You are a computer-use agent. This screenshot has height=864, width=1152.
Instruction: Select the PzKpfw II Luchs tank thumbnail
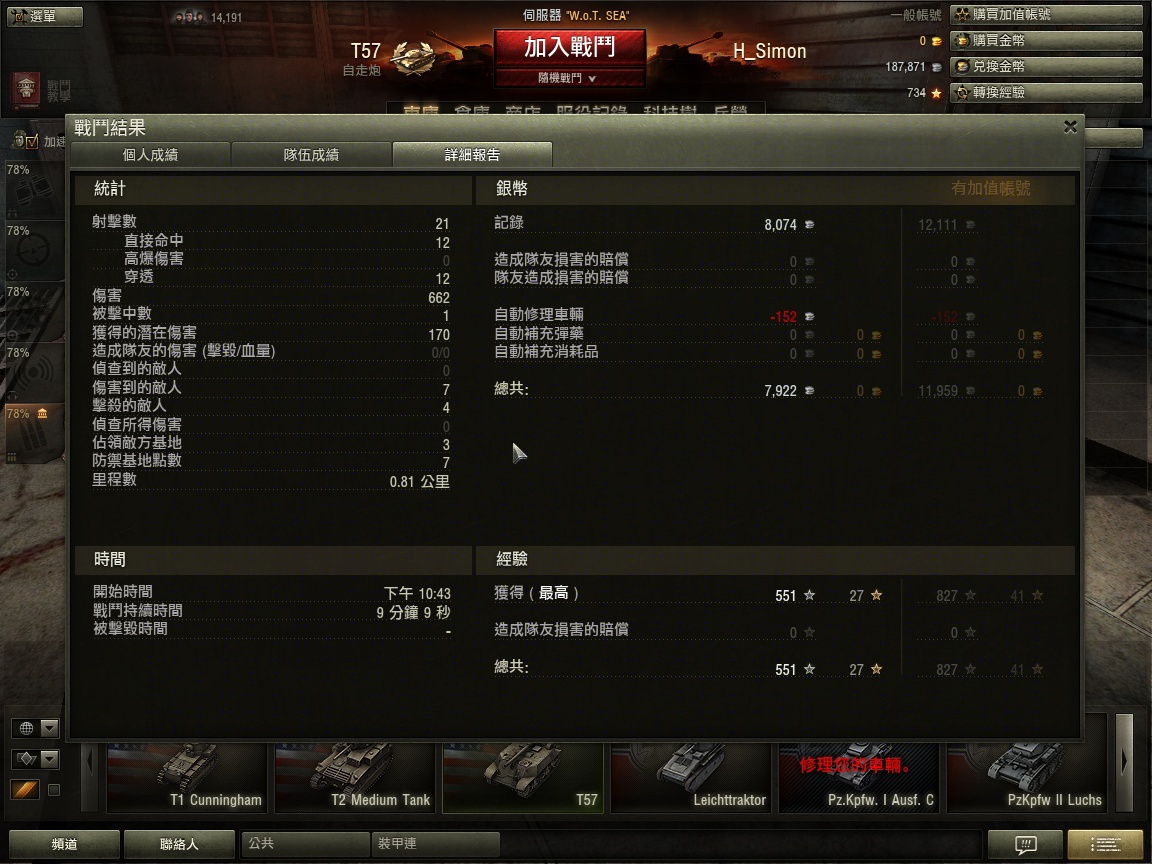pos(1027,777)
